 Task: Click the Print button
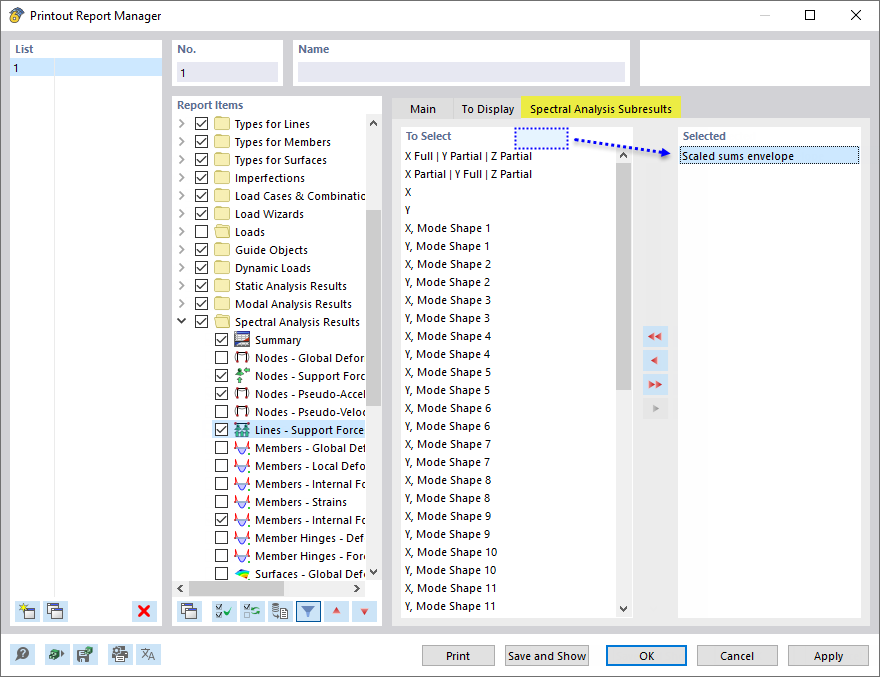tap(458, 656)
